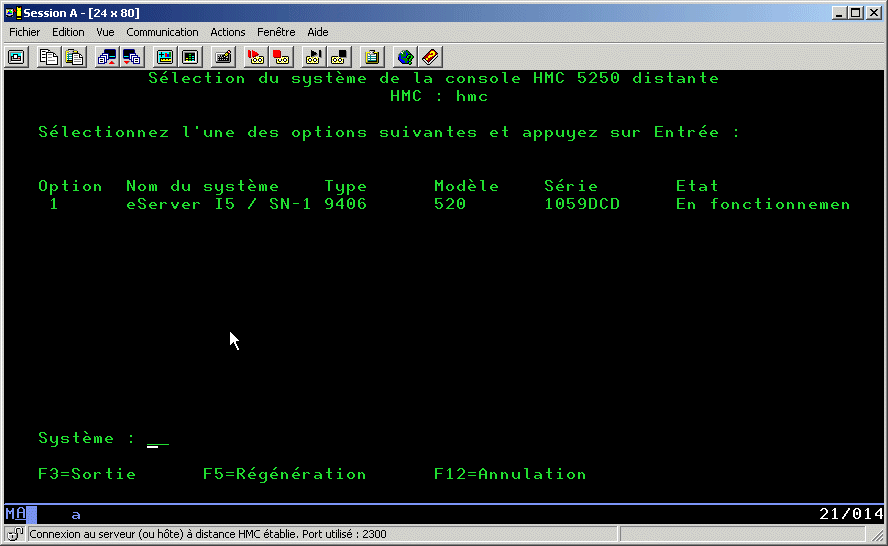The width and height of the screenshot is (888, 546).
Task: Click the Nom du système column header
Action: (202, 186)
